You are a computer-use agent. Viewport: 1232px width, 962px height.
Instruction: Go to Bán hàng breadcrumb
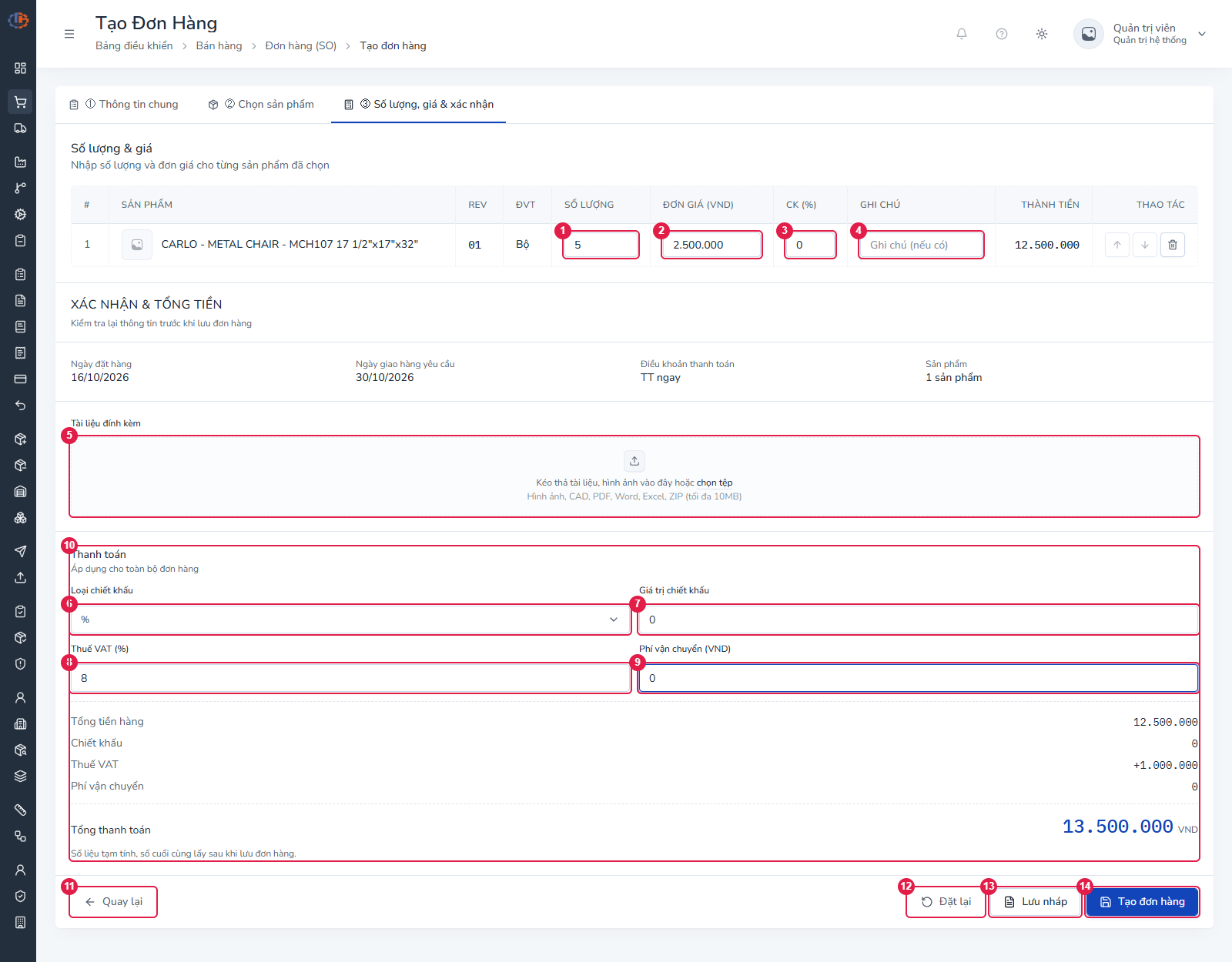pos(219,46)
